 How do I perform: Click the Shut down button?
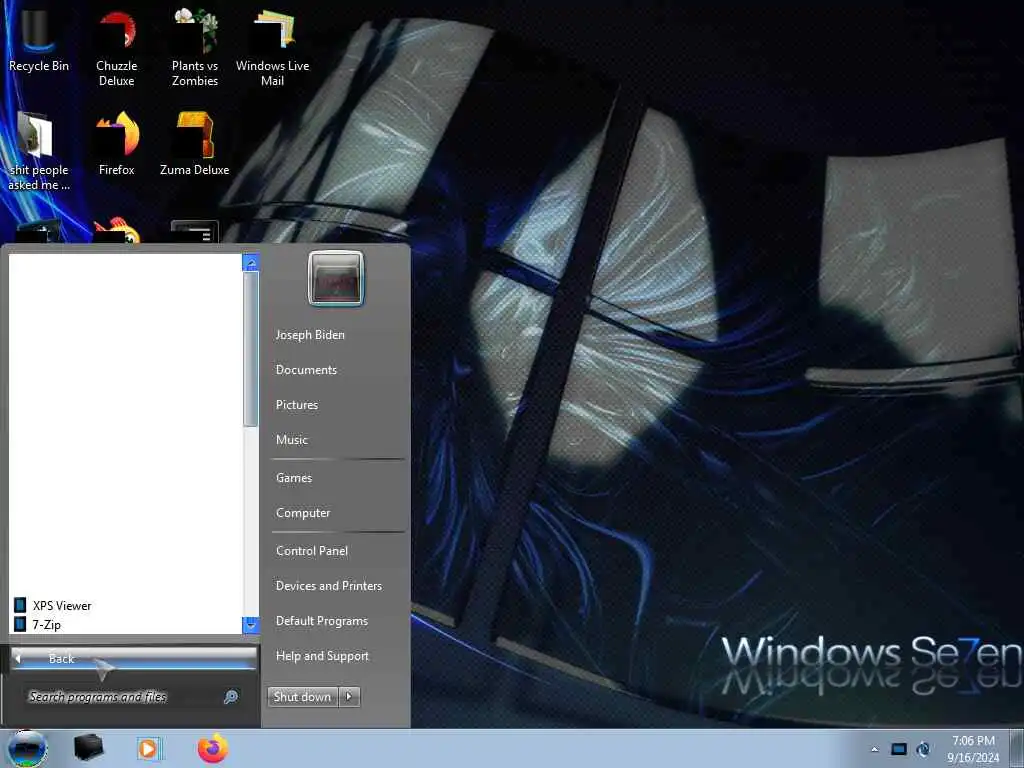303,697
